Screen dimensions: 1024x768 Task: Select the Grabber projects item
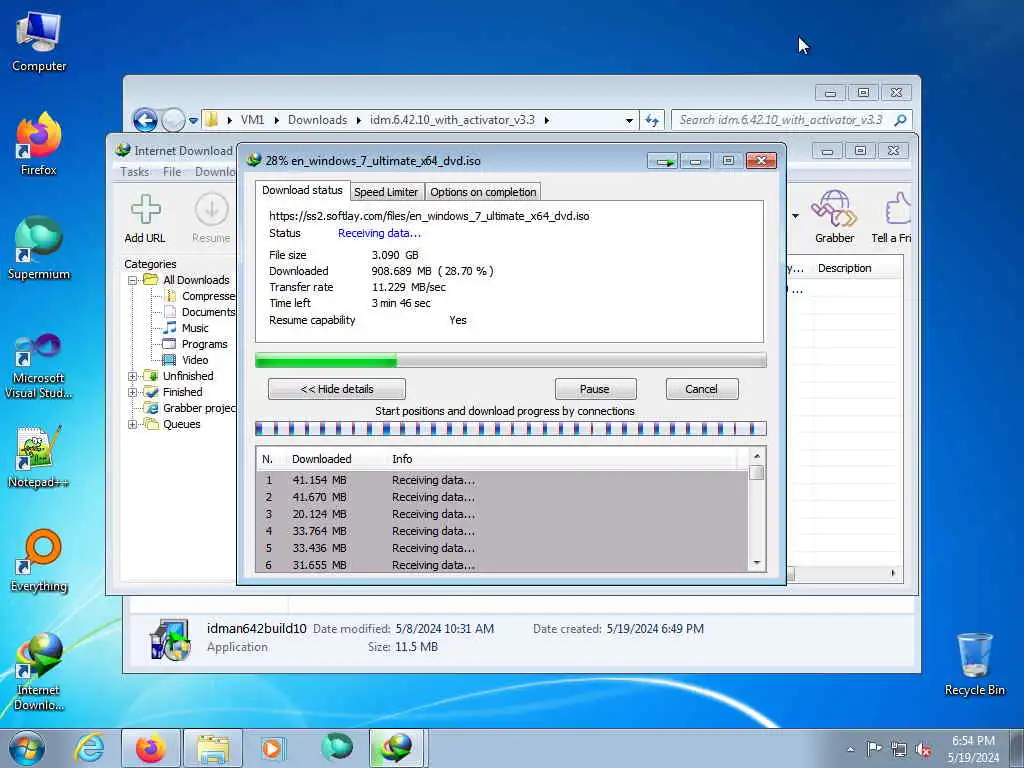[x=191, y=408]
